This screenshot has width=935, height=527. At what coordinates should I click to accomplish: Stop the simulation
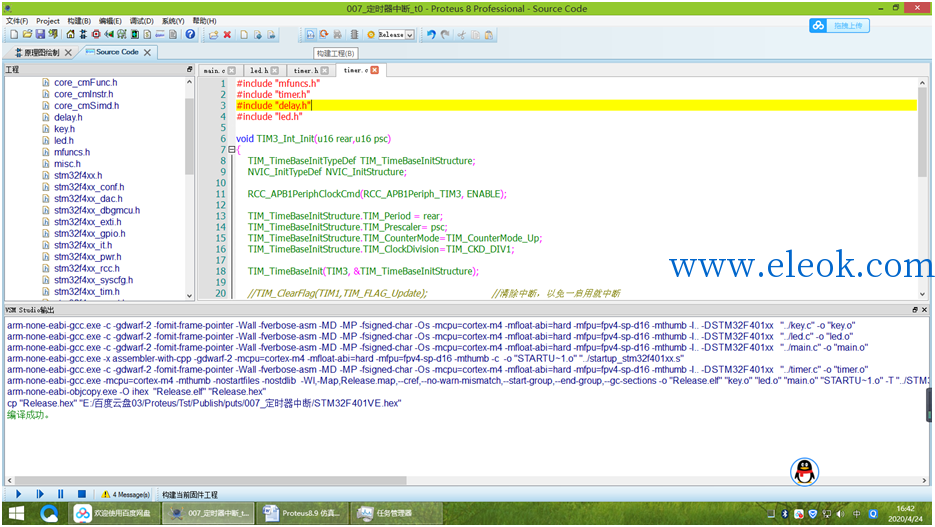(82, 494)
